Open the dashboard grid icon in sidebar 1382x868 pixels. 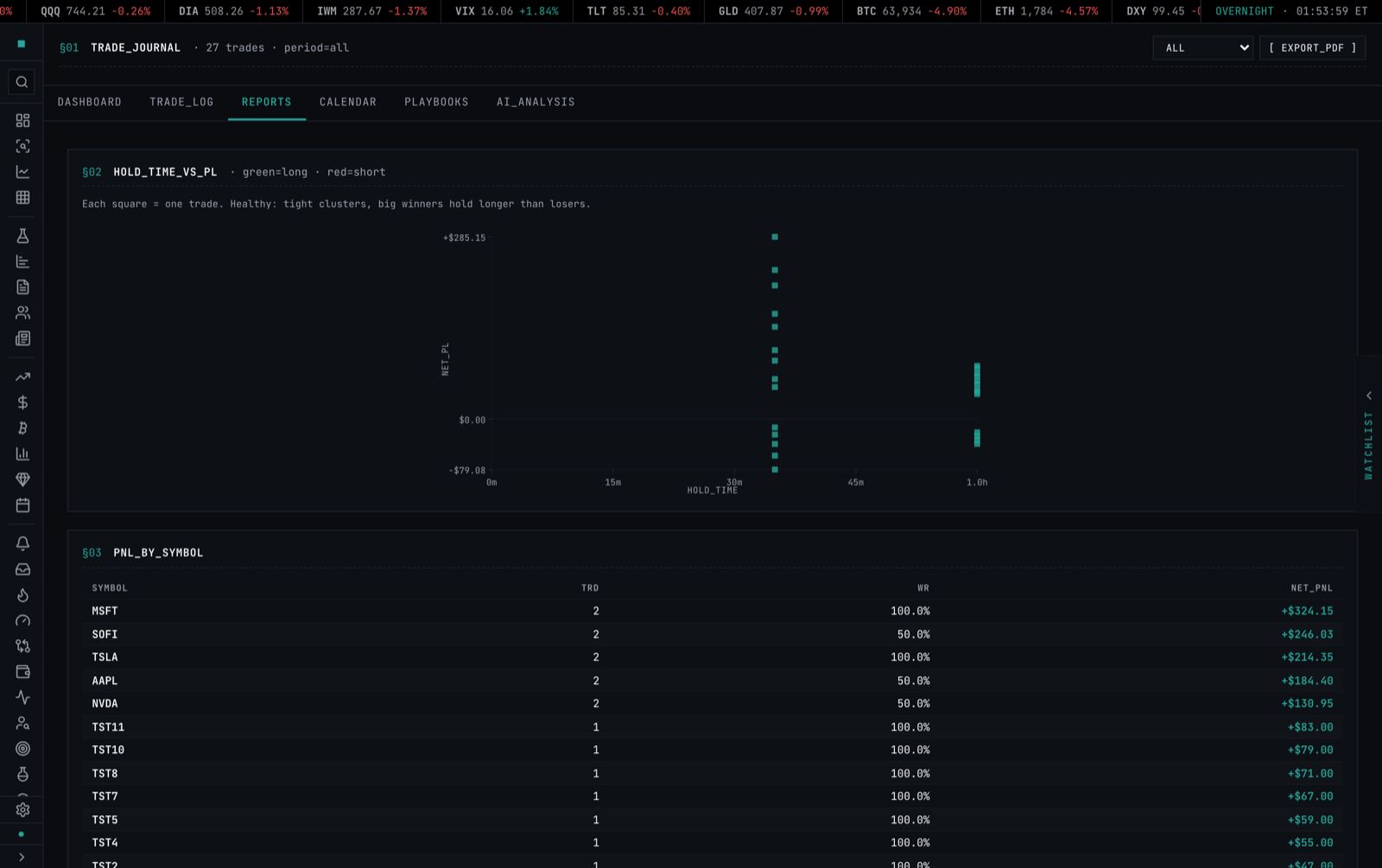(x=22, y=120)
